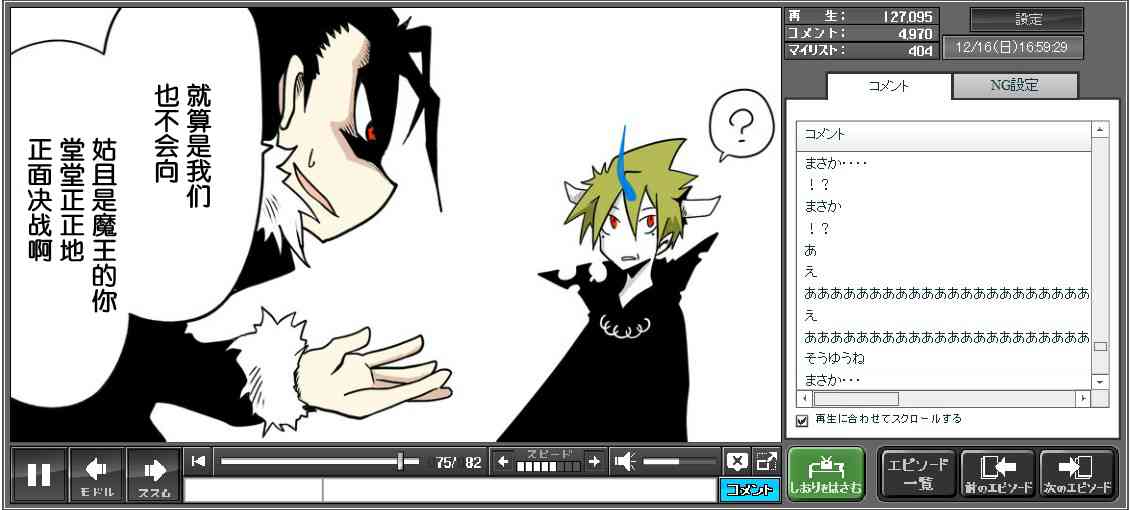This screenshot has height=510, width=1131.
Task: Hide comments with the X bubble icon
Action: tap(737, 461)
